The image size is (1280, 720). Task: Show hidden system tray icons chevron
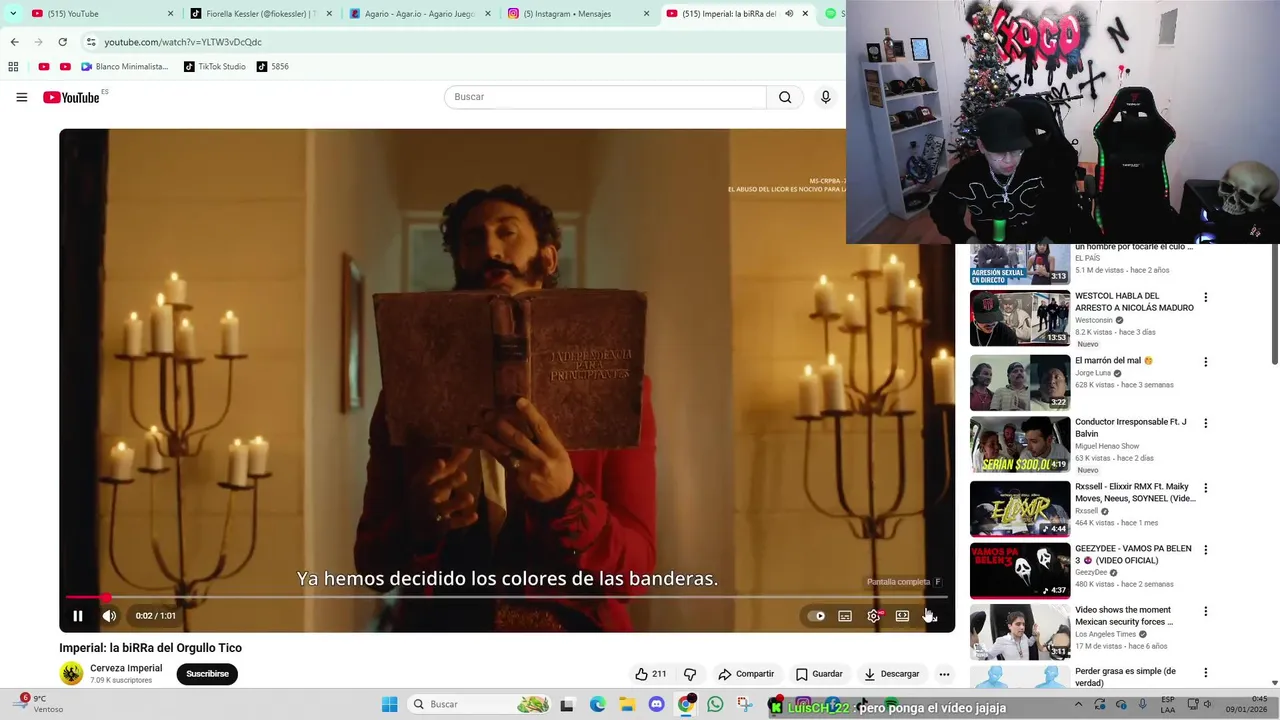(x=1078, y=704)
